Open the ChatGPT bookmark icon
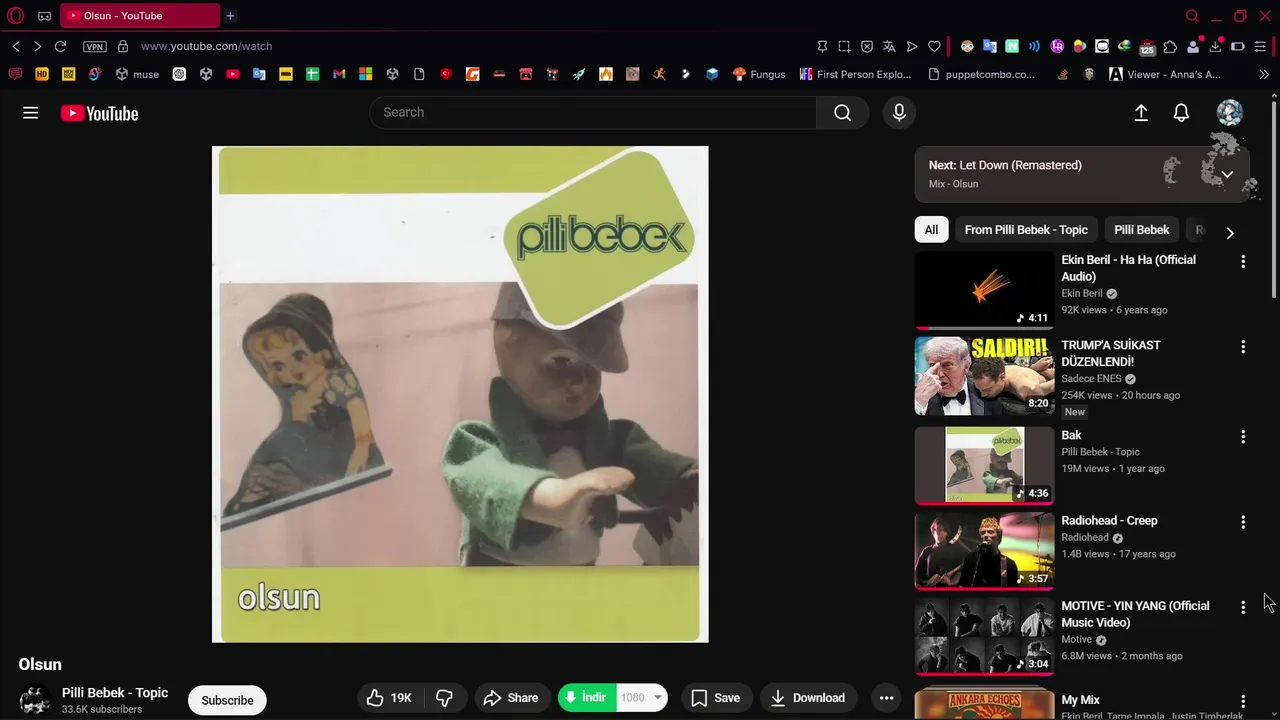Image resolution: width=1280 pixels, height=720 pixels. (179, 74)
